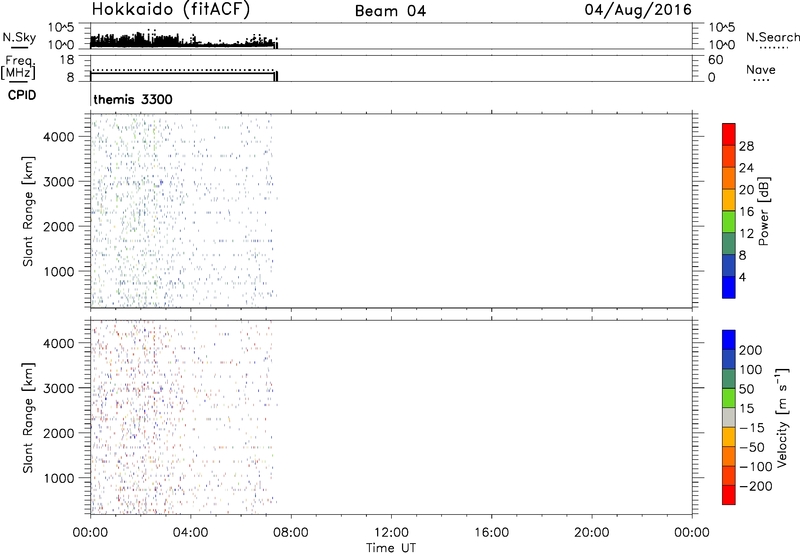
Task: Click the gray segment of the Velocity colorbar
Action: [x=729, y=417]
